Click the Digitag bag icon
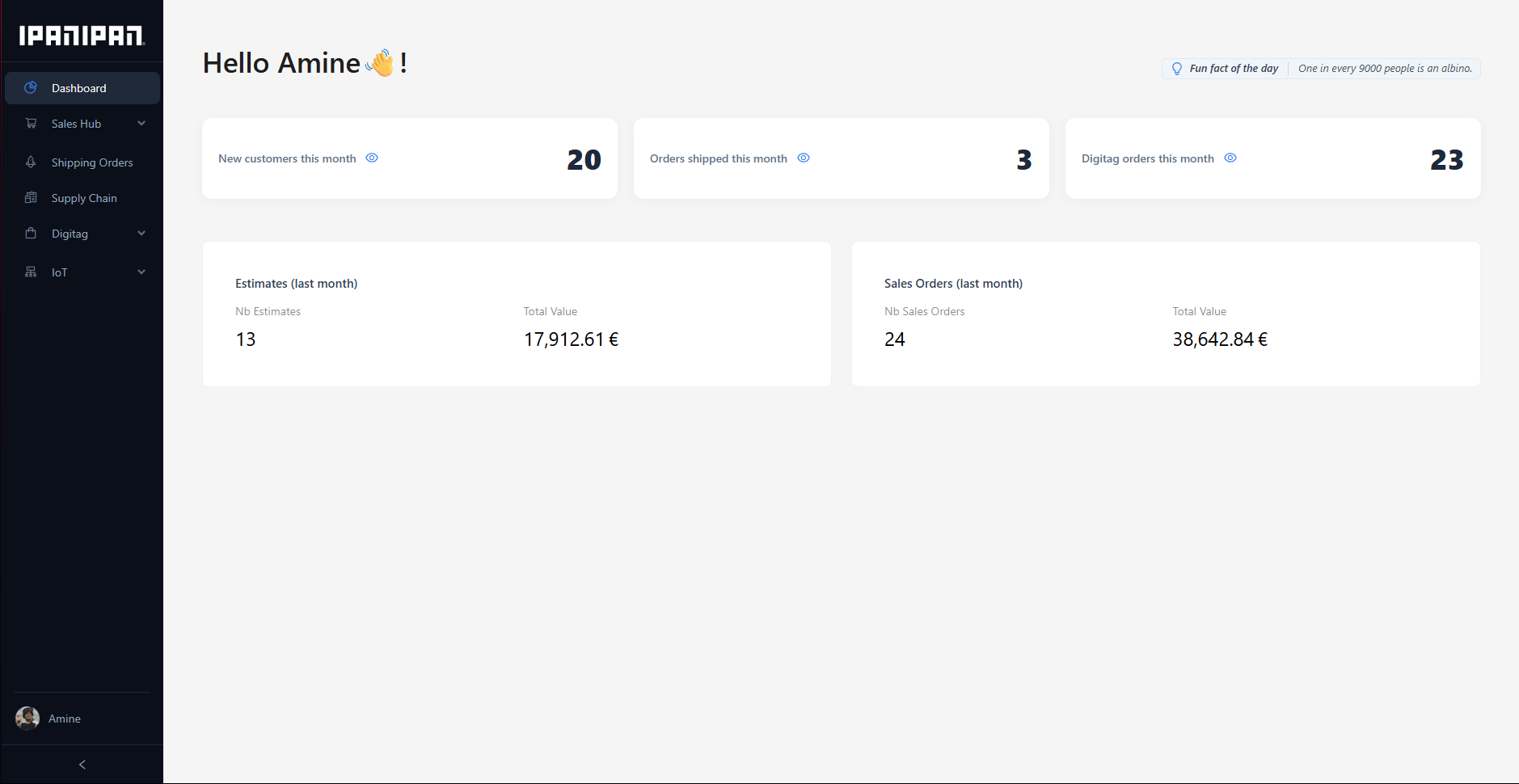The image size is (1519, 784). pos(31,234)
